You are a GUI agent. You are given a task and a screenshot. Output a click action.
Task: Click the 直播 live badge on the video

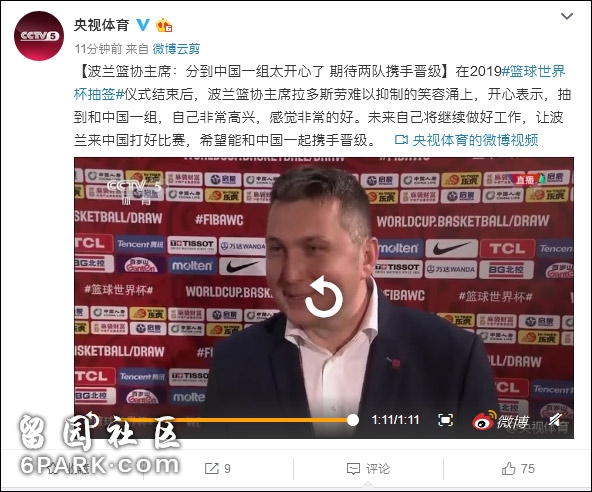click(525, 180)
